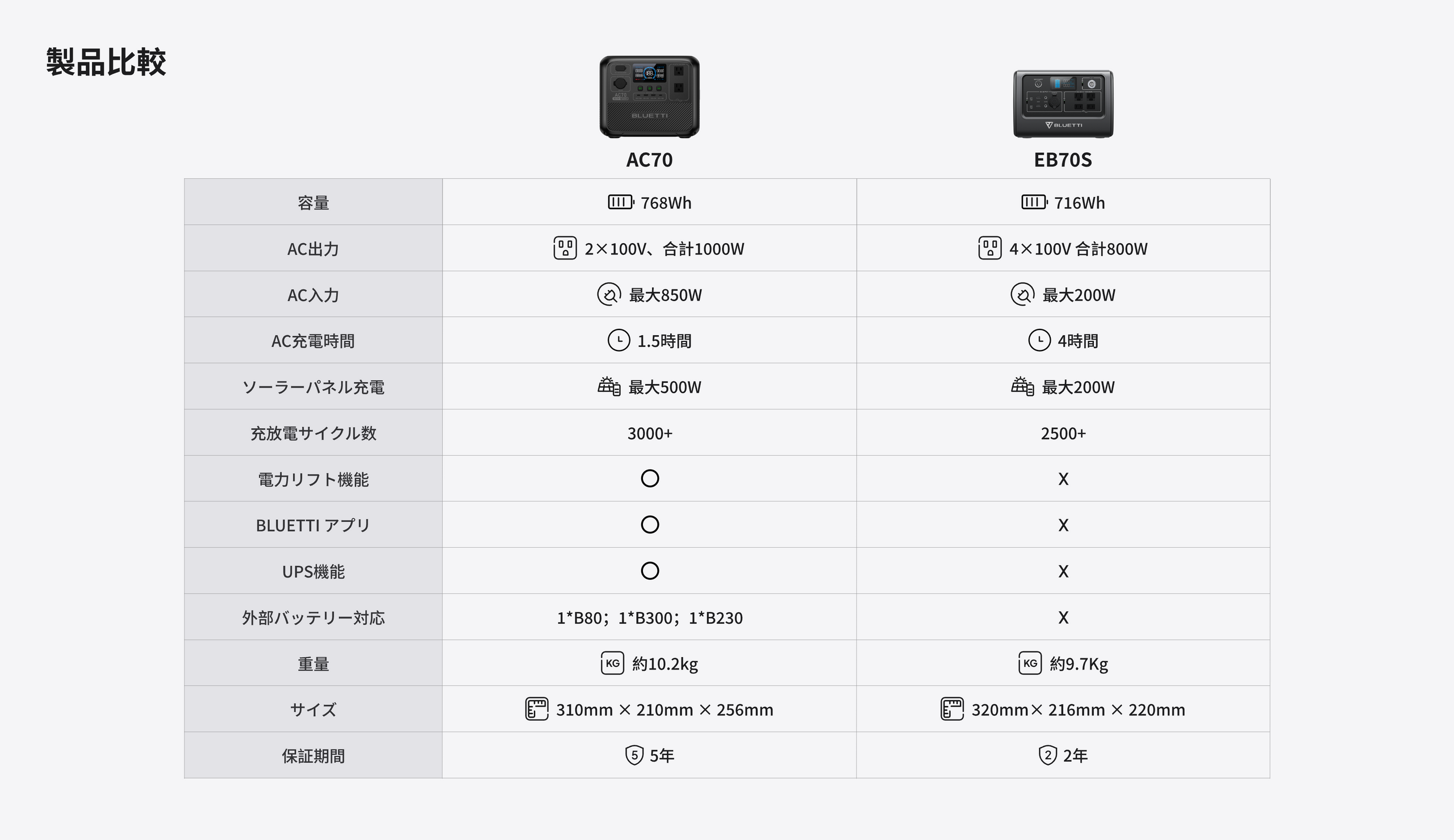
Task: Click the EB70S 2-year warranty shield icon
Action: (x=1047, y=755)
